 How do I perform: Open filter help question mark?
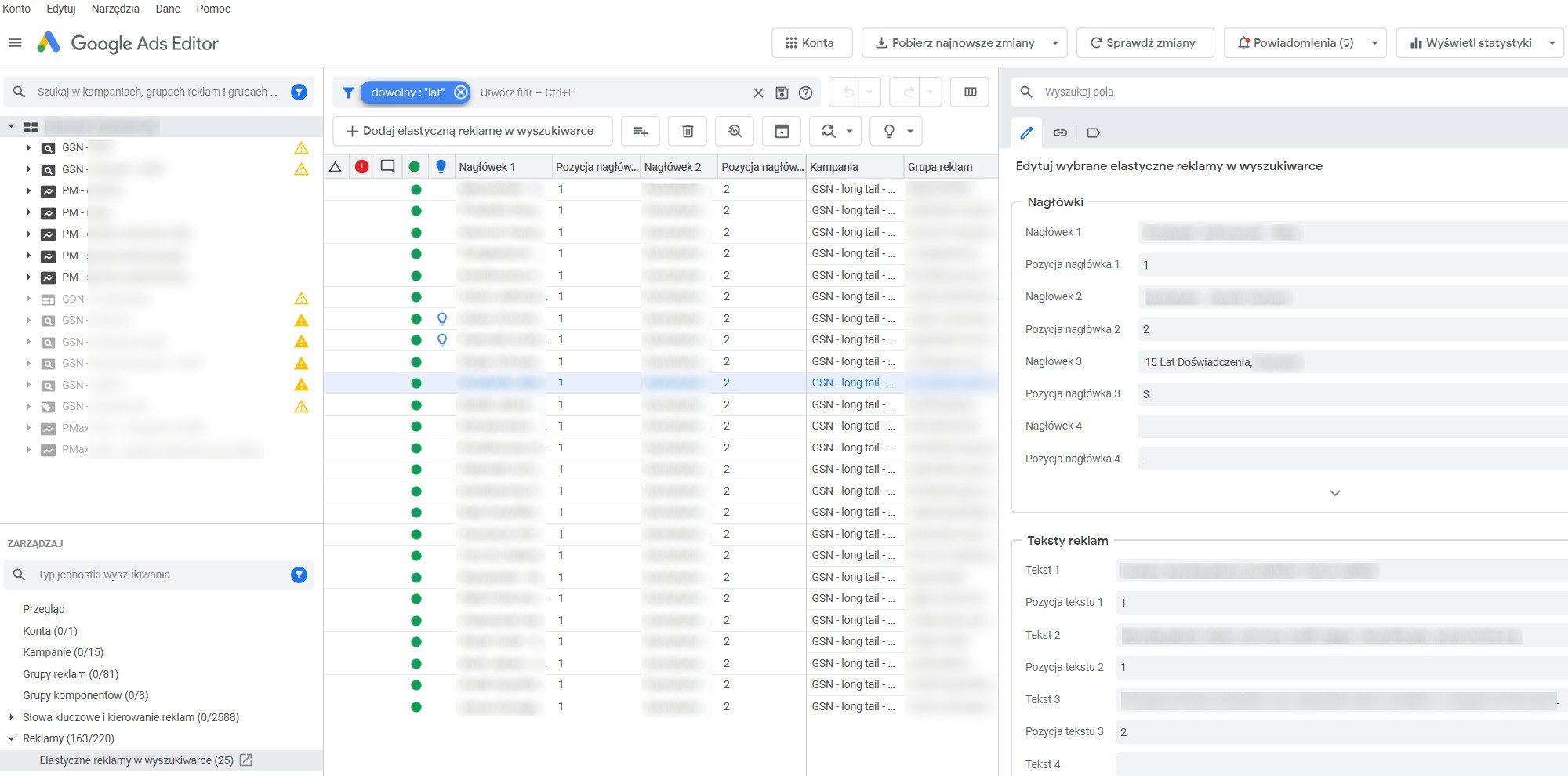click(x=805, y=92)
